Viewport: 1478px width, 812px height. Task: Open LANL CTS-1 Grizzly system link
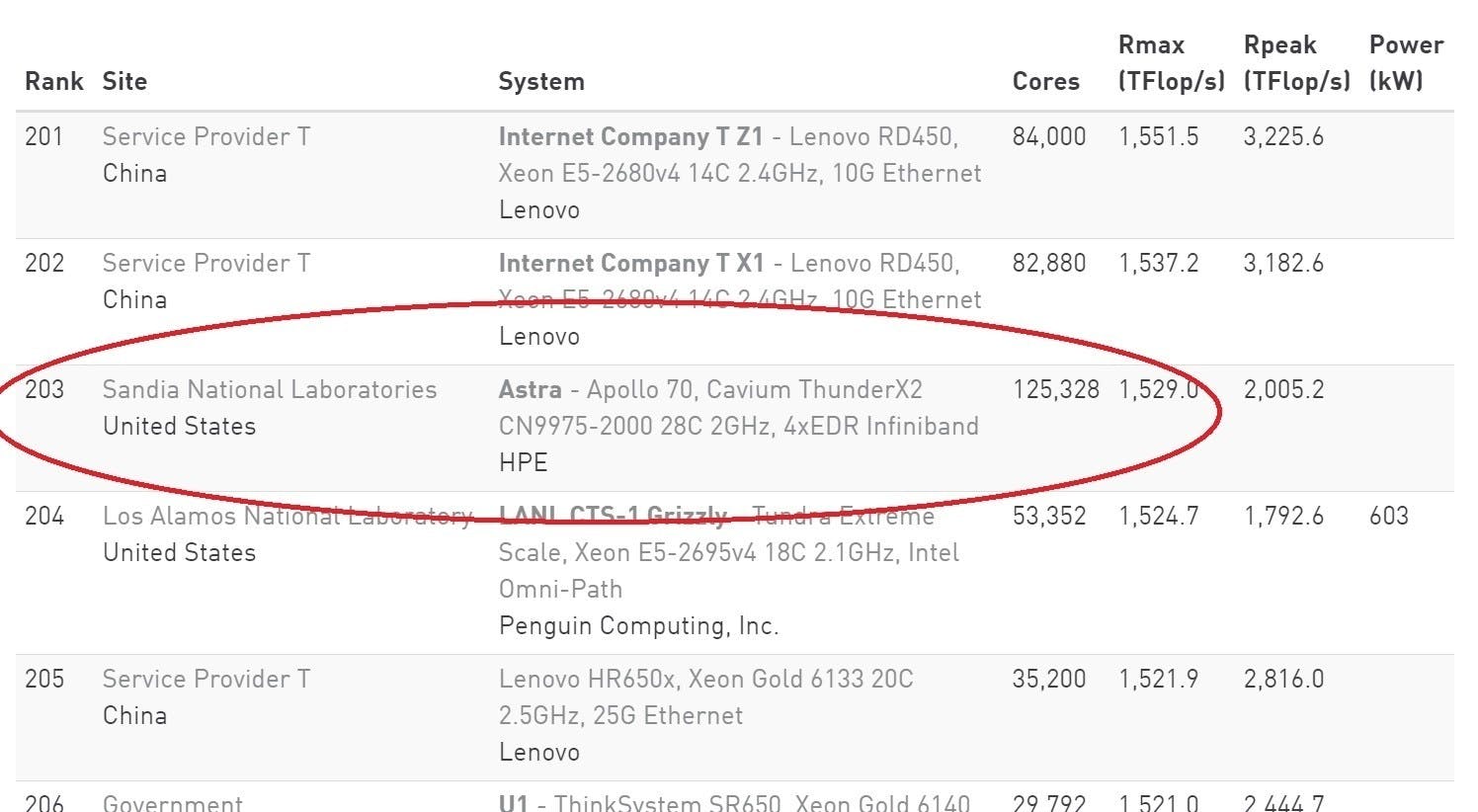coord(614,516)
